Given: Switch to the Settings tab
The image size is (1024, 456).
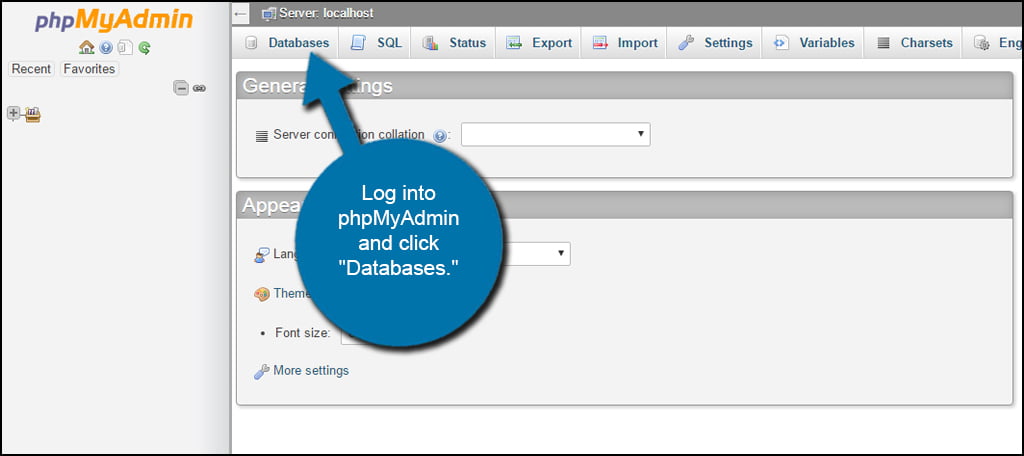Looking at the screenshot, I should (x=715, y=43).
